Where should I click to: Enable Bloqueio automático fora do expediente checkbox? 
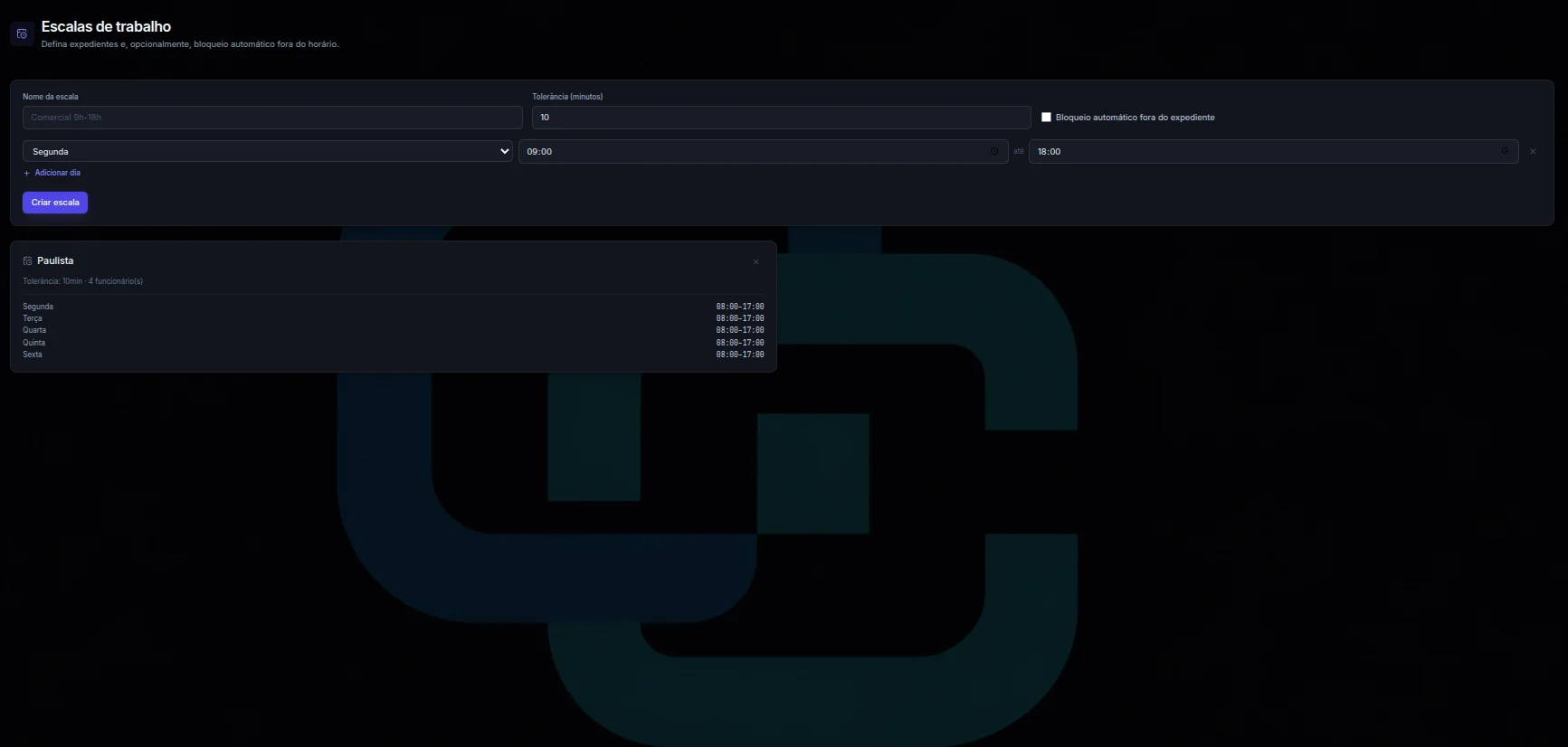(1046, 118)
